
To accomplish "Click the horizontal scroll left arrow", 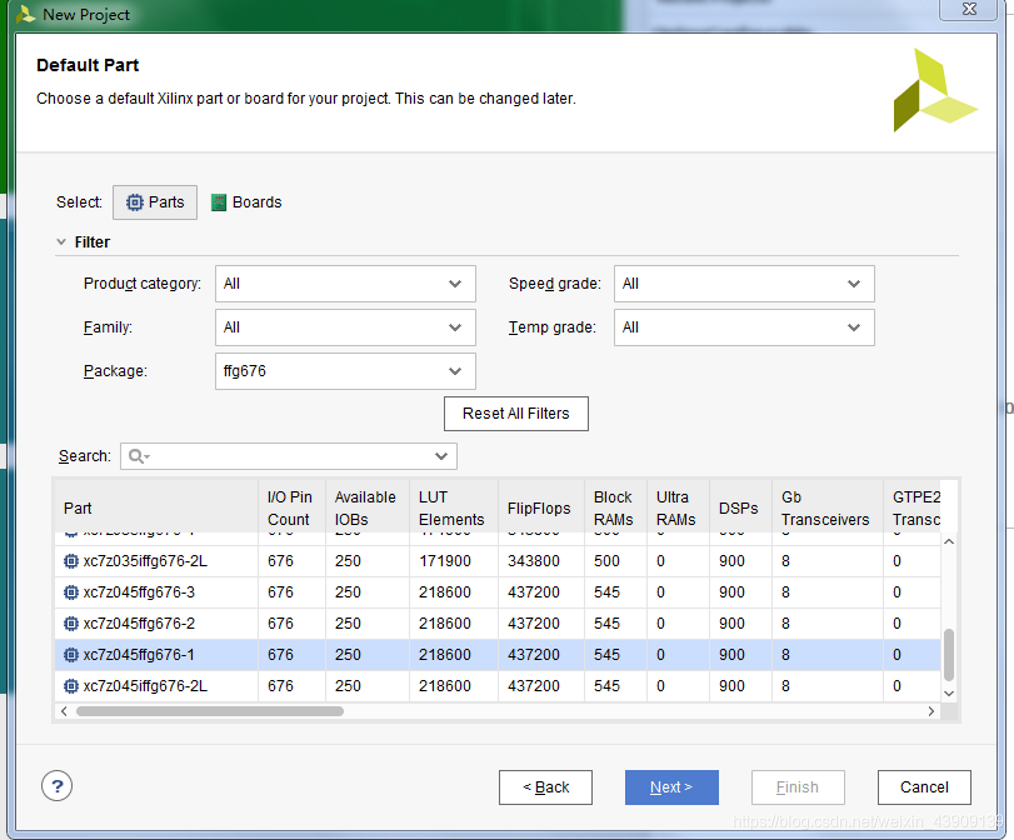I will (63, 711).
